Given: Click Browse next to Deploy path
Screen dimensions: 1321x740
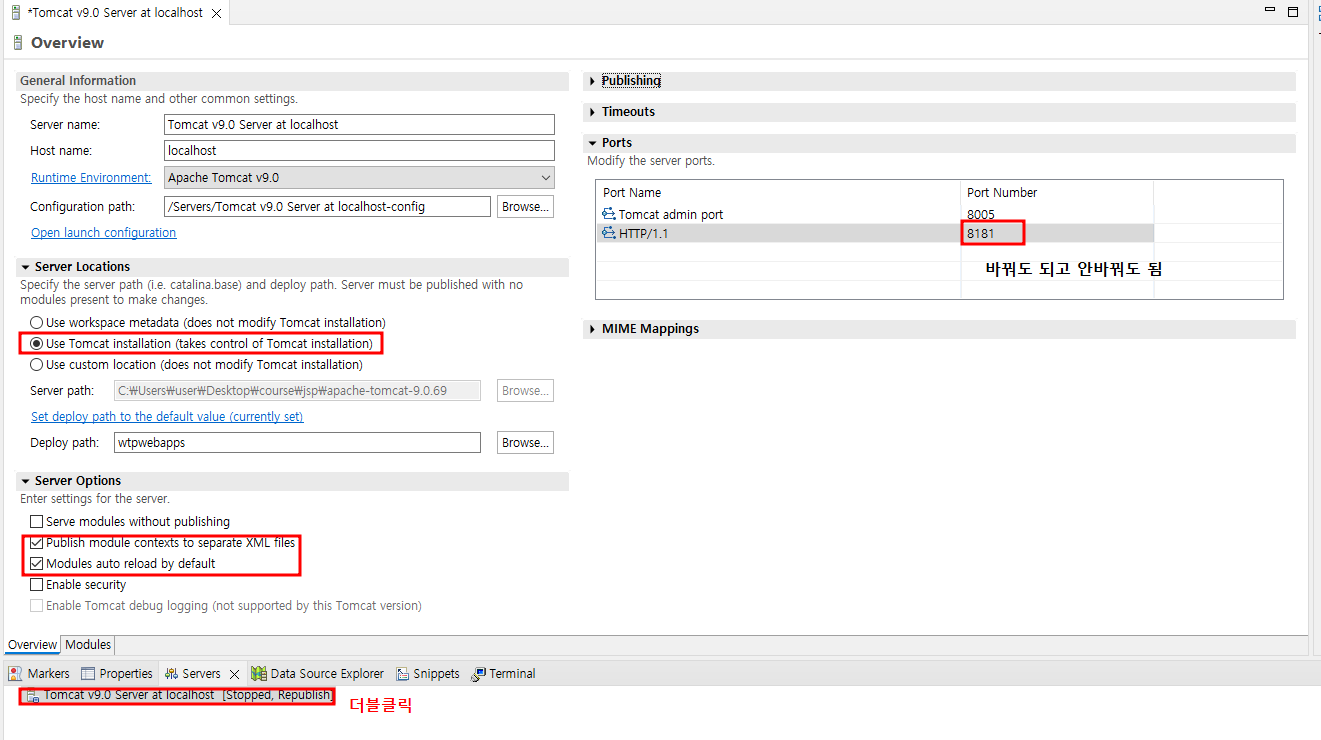Looking at the screenshot, I should tap(525, 443).
